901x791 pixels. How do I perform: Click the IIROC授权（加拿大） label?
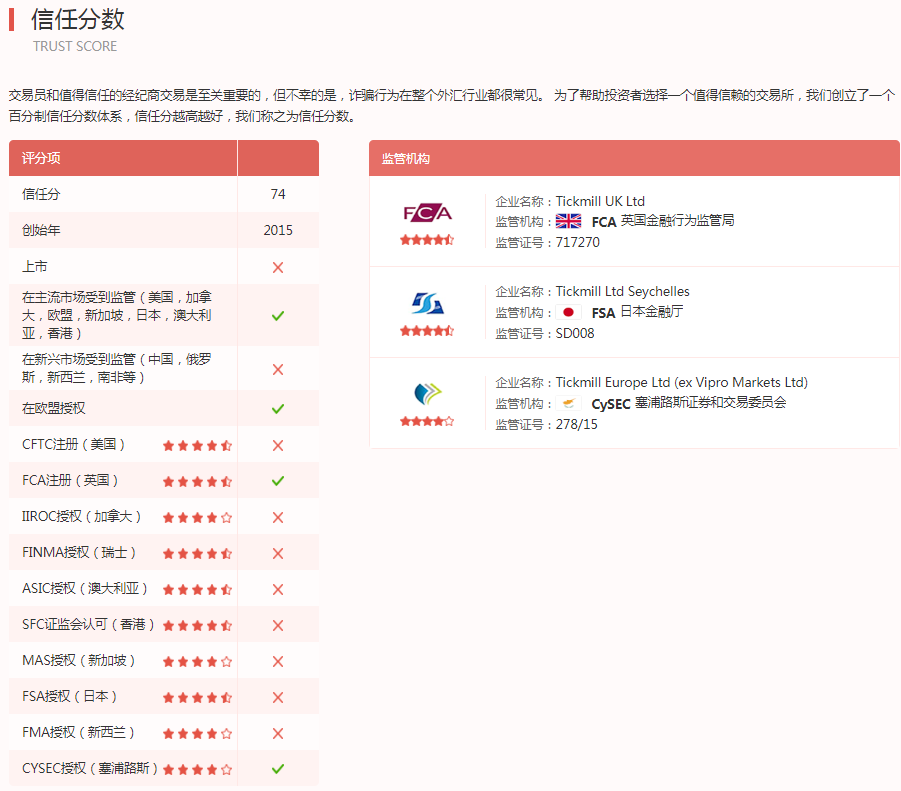click(x=81, y=516)
